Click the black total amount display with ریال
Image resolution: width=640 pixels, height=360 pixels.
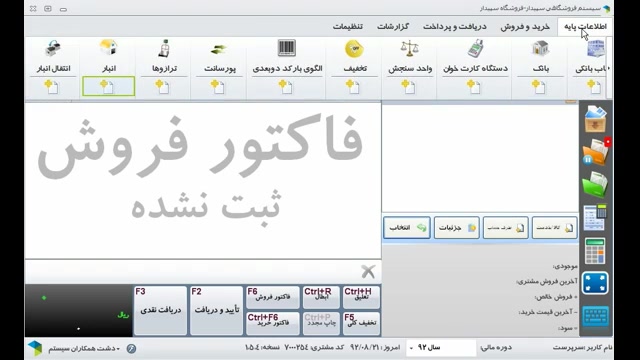[x=78, y=311]
